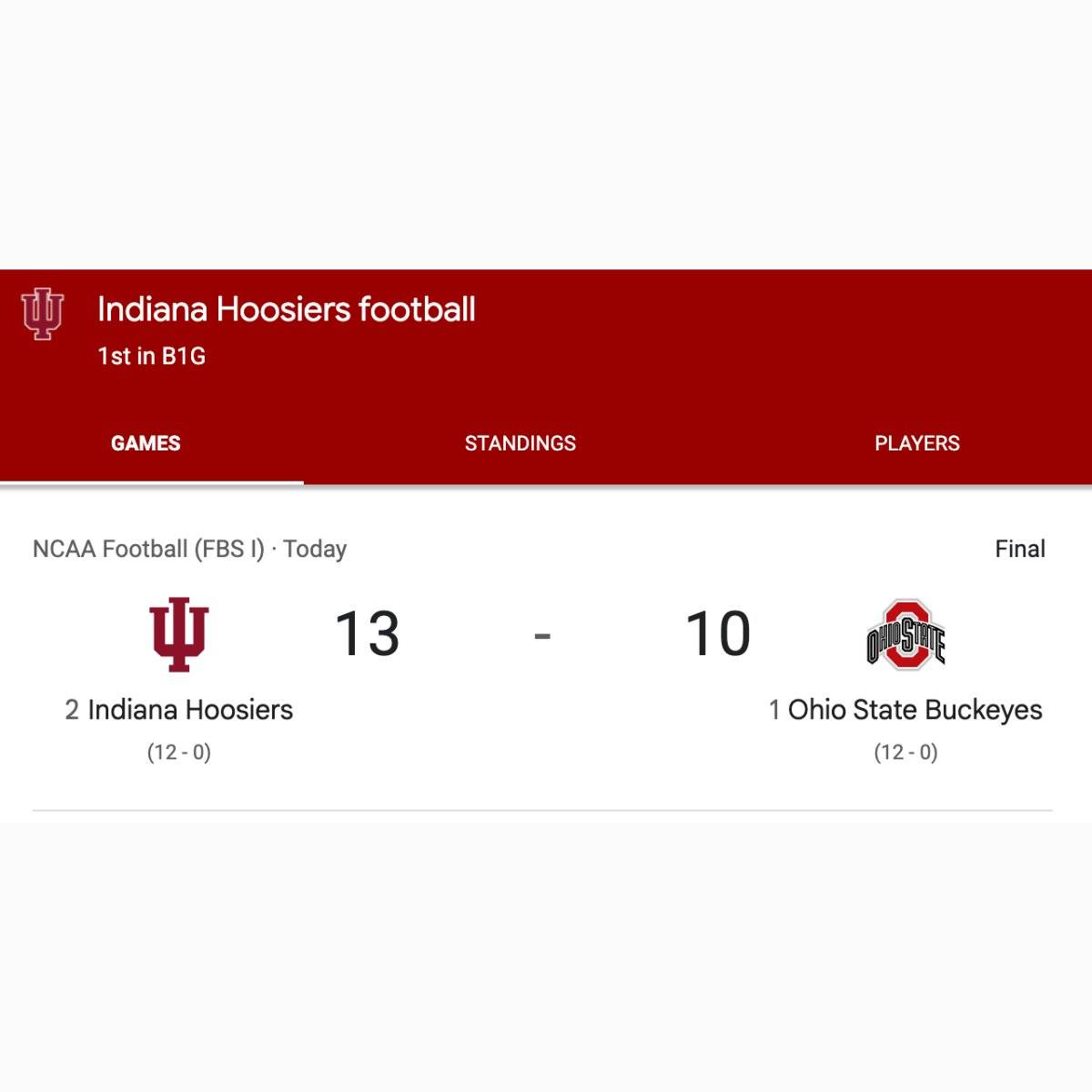Click the (12 - 0) record under Indiana Hoosiers
The width and height of the screenshot is (1092, 1092).
179,753
